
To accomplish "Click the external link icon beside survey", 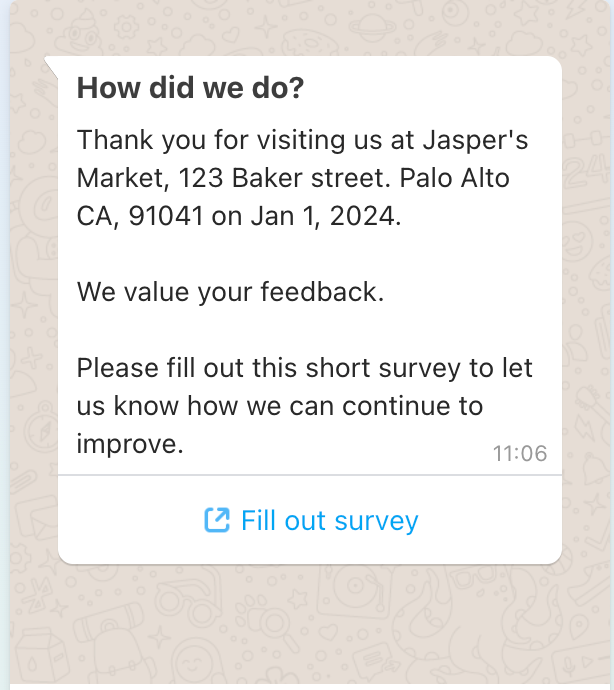I will tap(217, 520).
